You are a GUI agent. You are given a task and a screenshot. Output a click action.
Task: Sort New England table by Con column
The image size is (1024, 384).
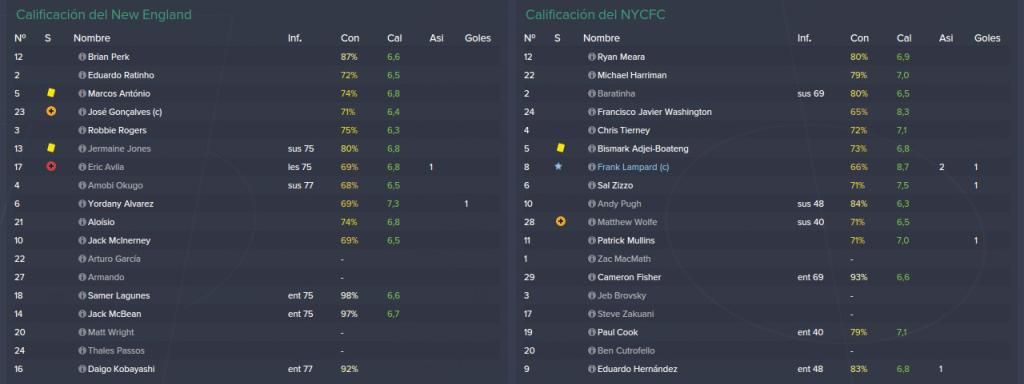click(x=349, y=39)
